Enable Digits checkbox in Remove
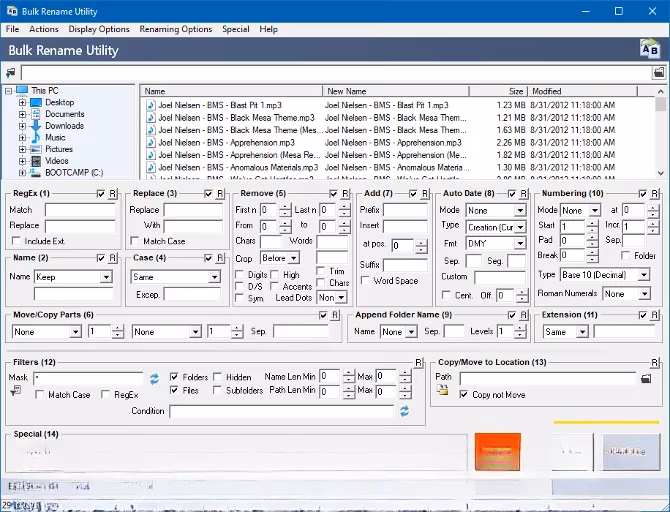670x512 pixels. 240,275
